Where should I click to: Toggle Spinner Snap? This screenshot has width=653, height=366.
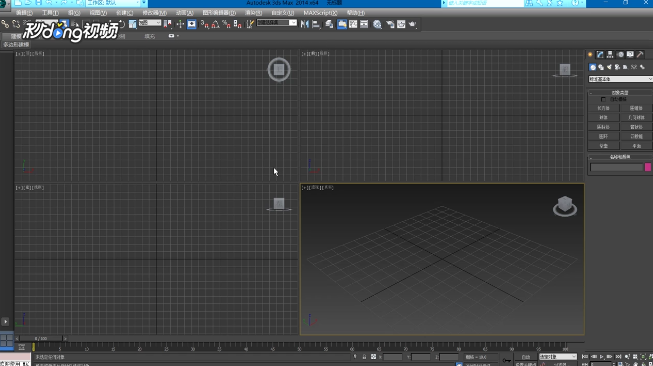point(238,24)
